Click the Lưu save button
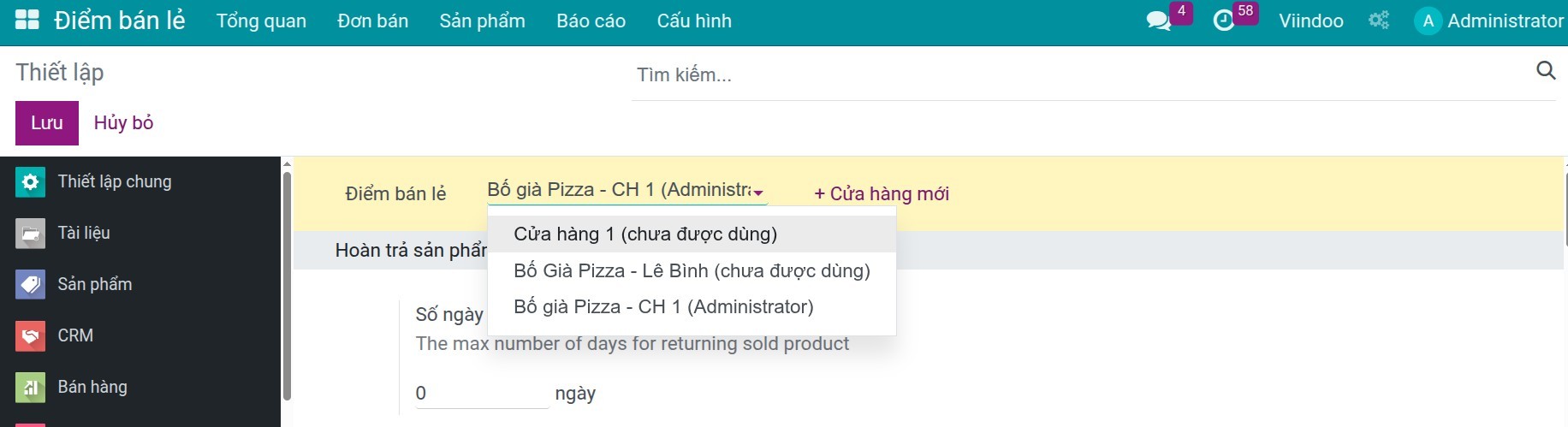 (47, 123)
